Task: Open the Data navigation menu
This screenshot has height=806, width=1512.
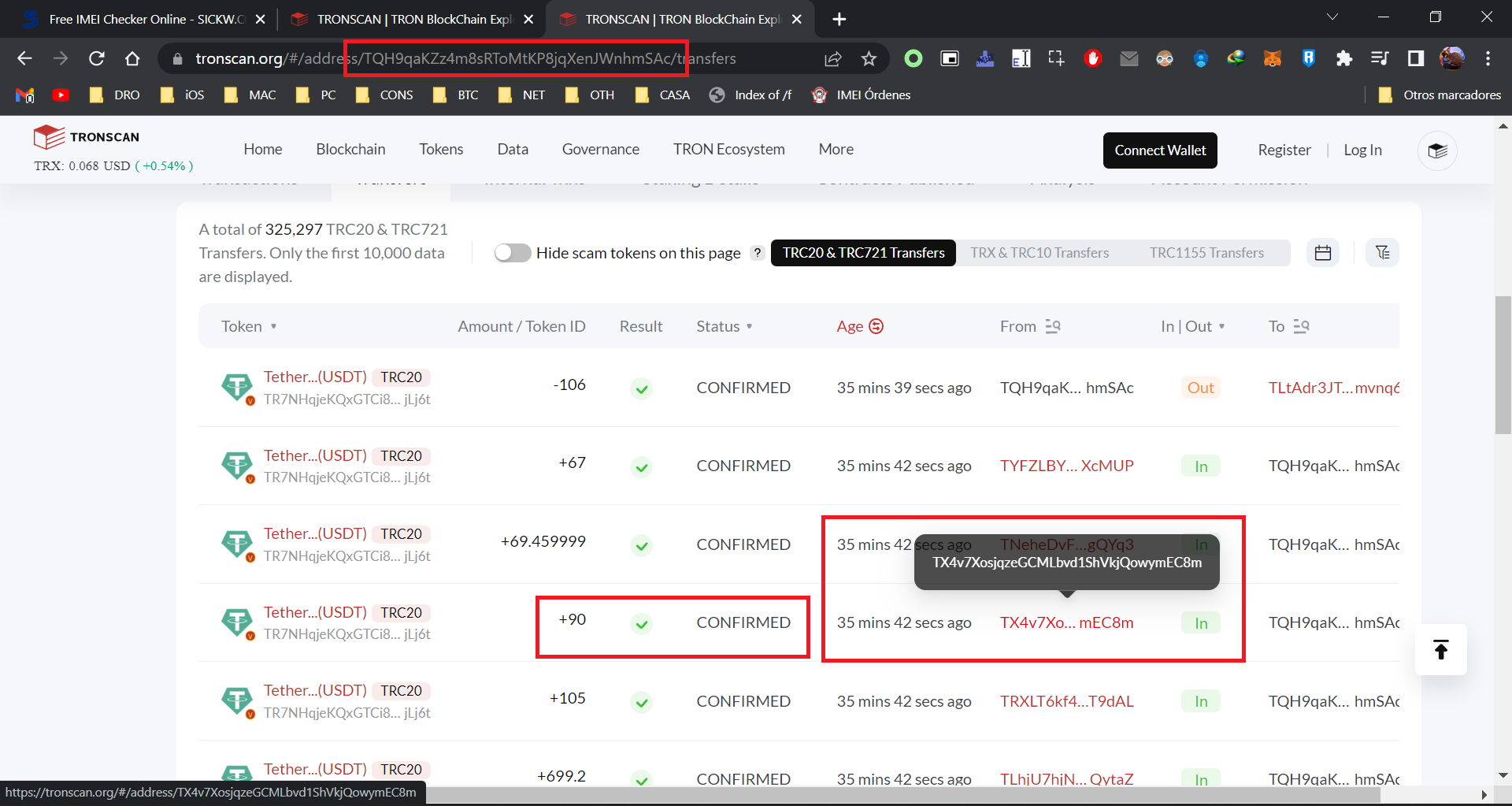Action: click(x=513, y=150)
